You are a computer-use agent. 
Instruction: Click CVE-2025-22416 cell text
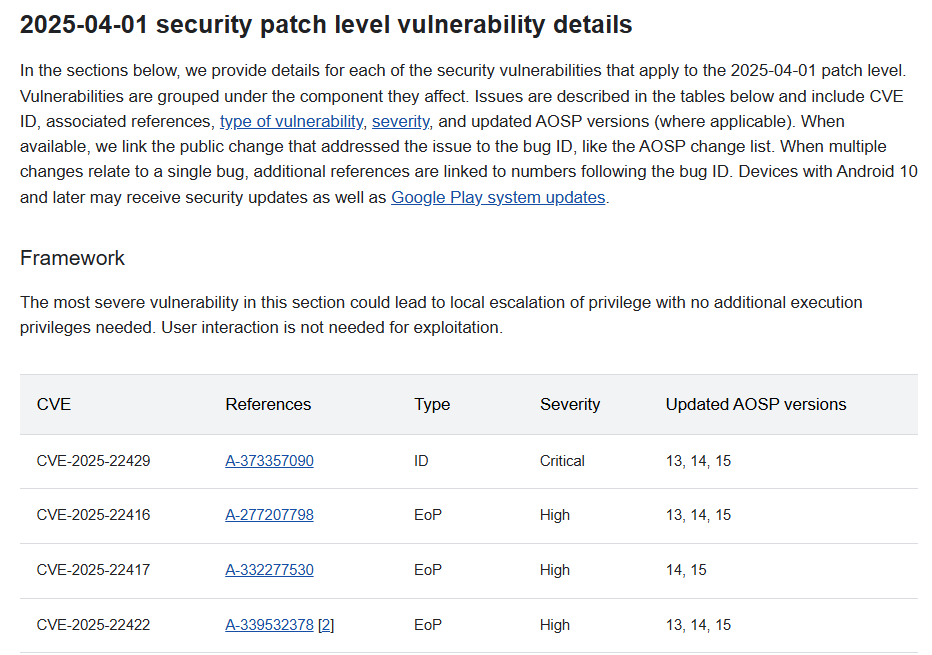[93, 515]
